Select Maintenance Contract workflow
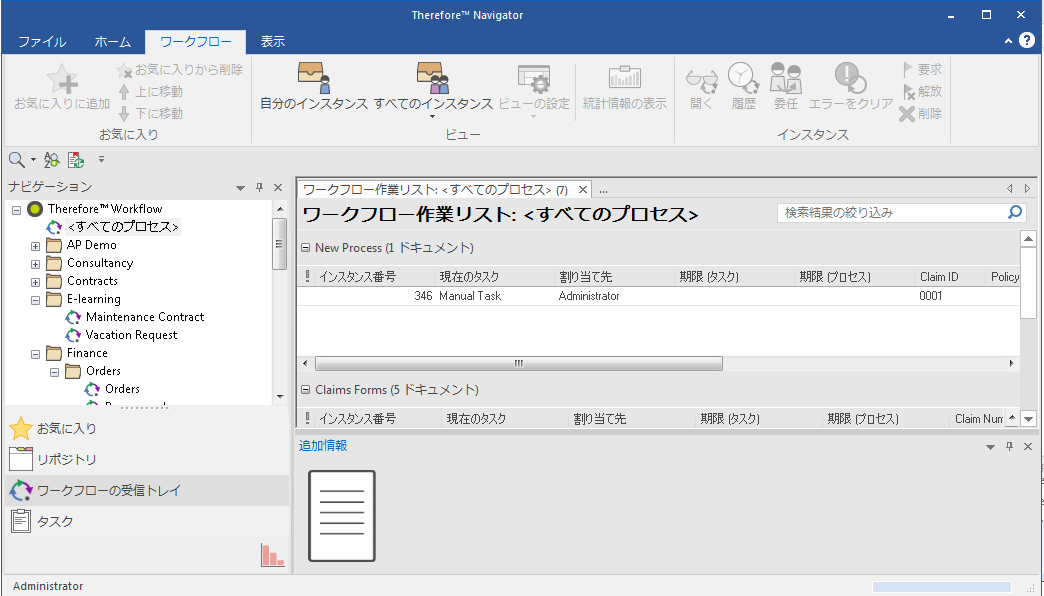 [x=144, y=317]
